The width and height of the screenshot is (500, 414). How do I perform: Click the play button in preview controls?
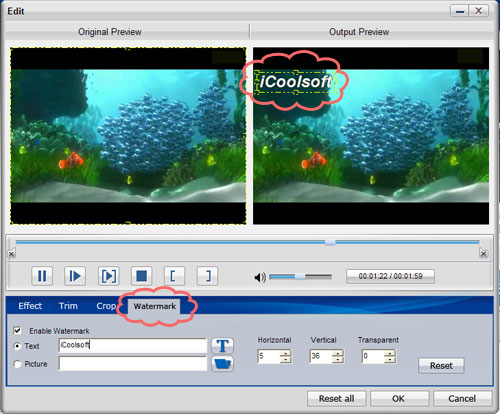75,276
